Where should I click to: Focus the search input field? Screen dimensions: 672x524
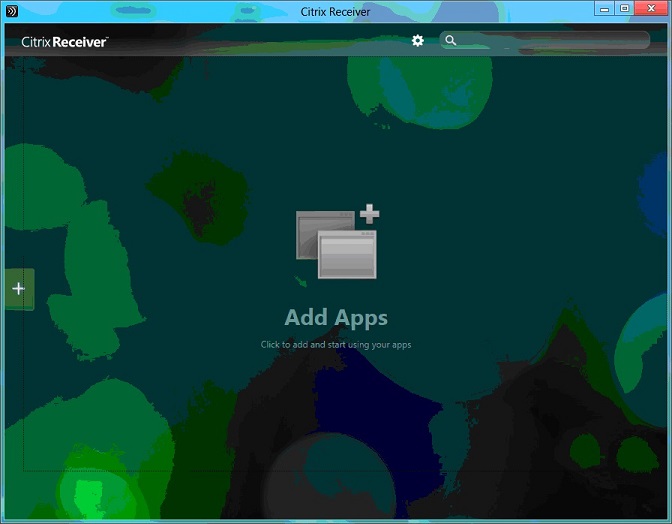(x=545, y=40)
